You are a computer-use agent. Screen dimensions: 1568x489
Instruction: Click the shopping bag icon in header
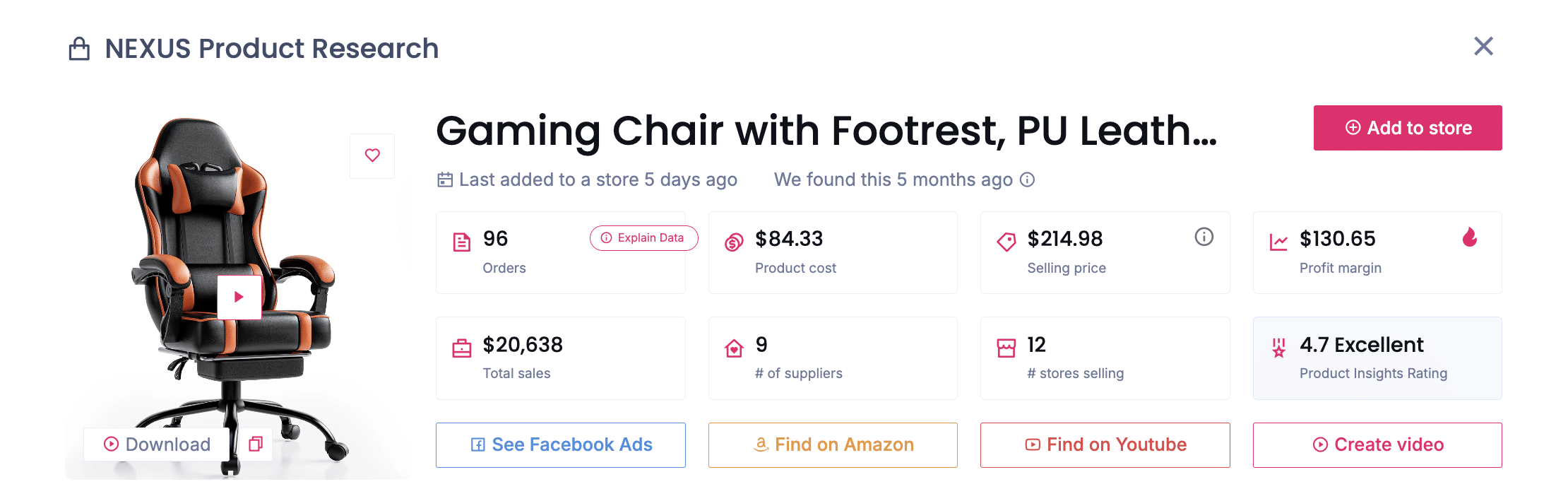(79, 49)
